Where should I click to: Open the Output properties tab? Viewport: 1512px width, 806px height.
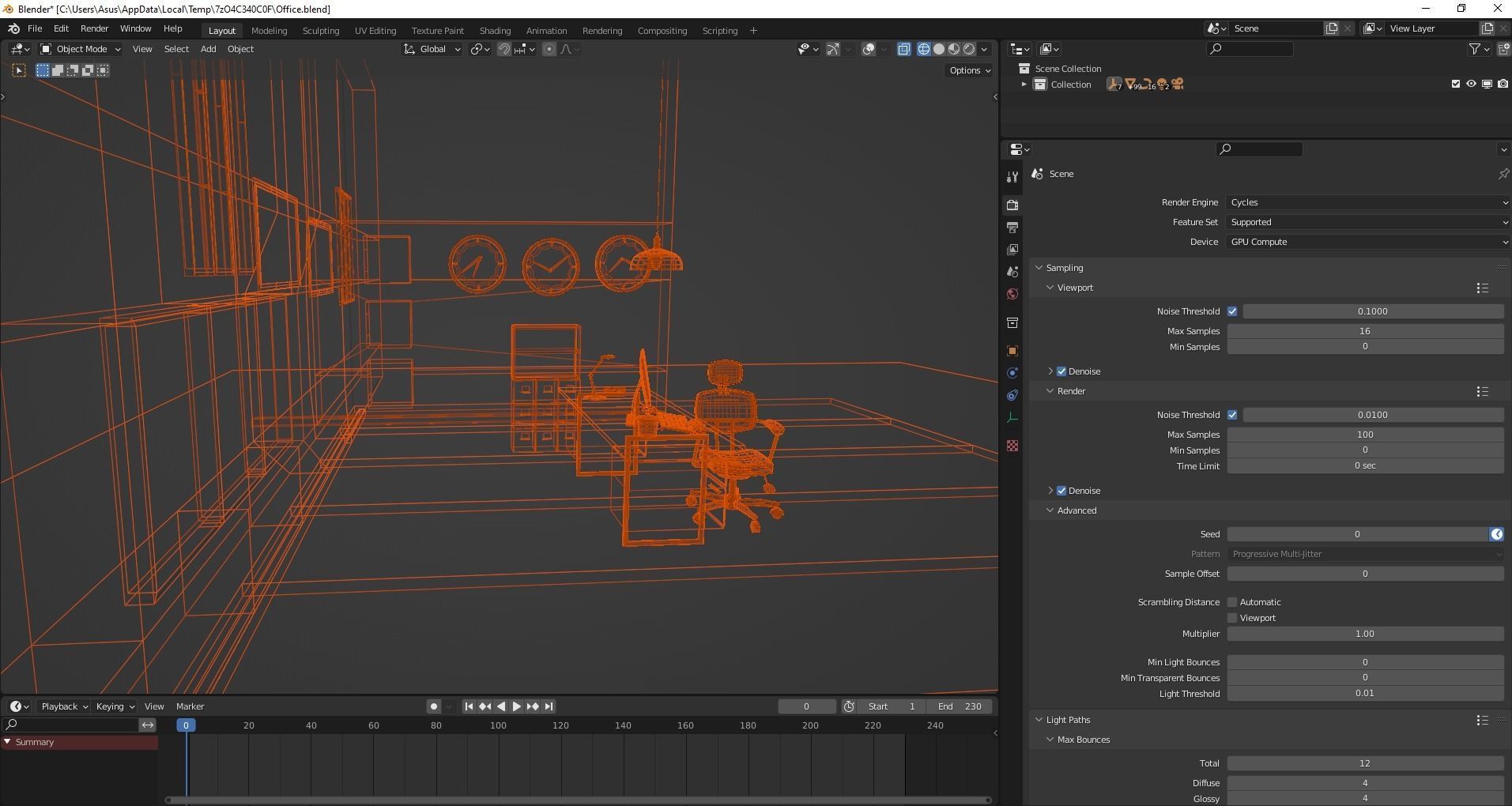[1012, 227]
